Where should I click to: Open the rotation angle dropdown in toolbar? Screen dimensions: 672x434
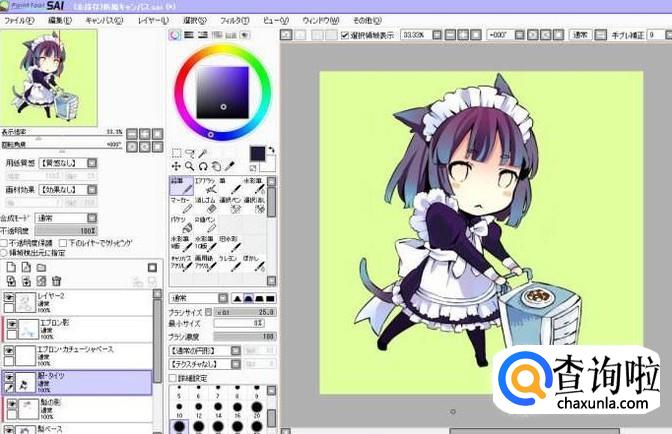click(x=519, y=35)
